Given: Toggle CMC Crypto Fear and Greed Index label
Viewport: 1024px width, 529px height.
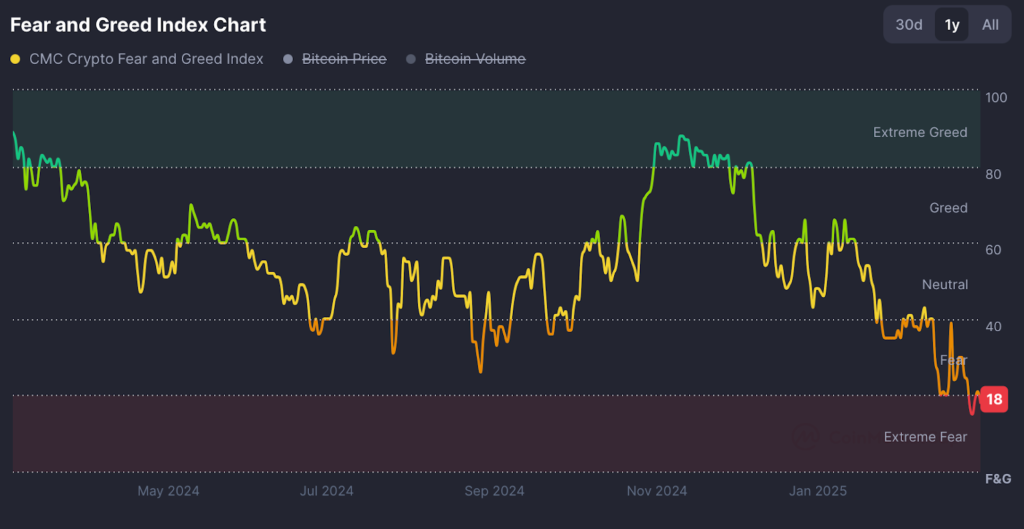Looking at the screenshot, I should (146, 59).
